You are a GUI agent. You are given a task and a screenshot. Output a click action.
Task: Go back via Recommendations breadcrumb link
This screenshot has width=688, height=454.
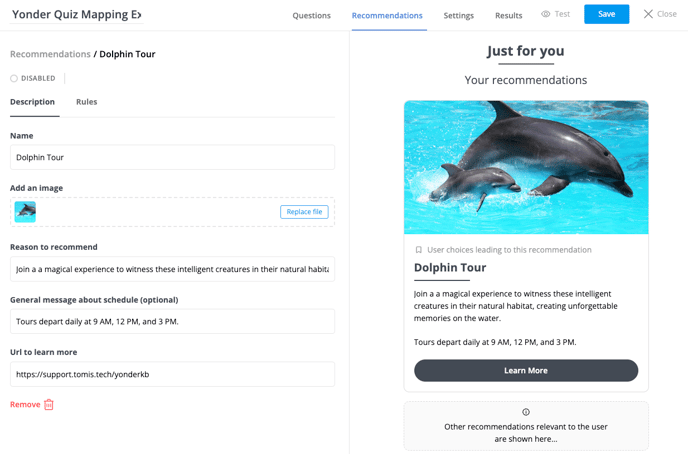tap(50, 54)
